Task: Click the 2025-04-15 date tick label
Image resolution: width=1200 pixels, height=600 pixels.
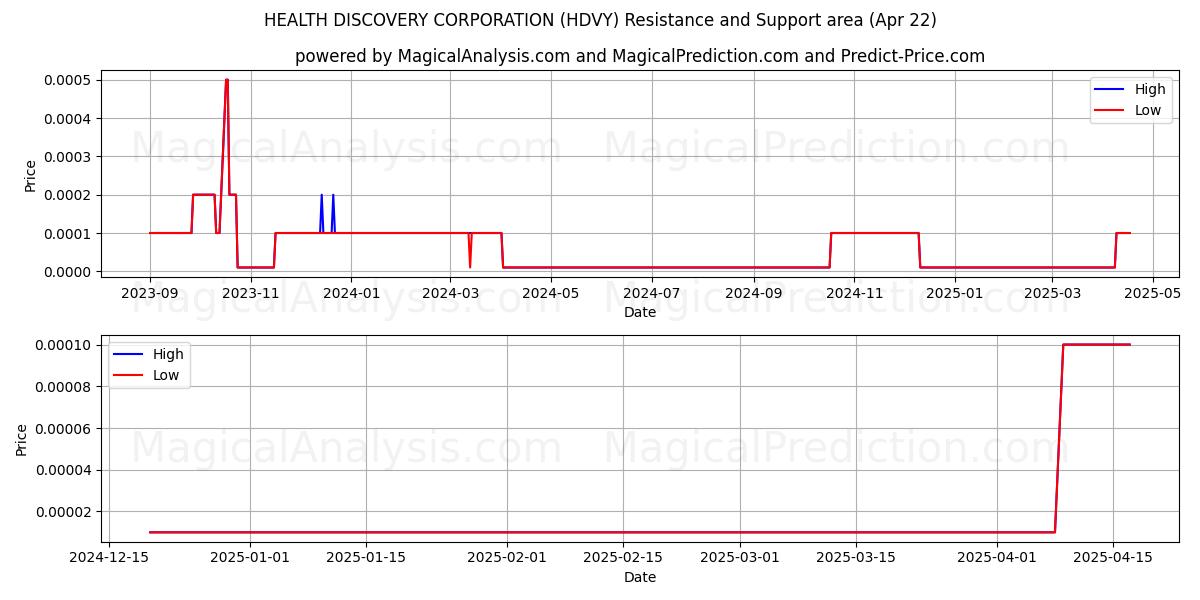Action: [x=1113, y=558]
